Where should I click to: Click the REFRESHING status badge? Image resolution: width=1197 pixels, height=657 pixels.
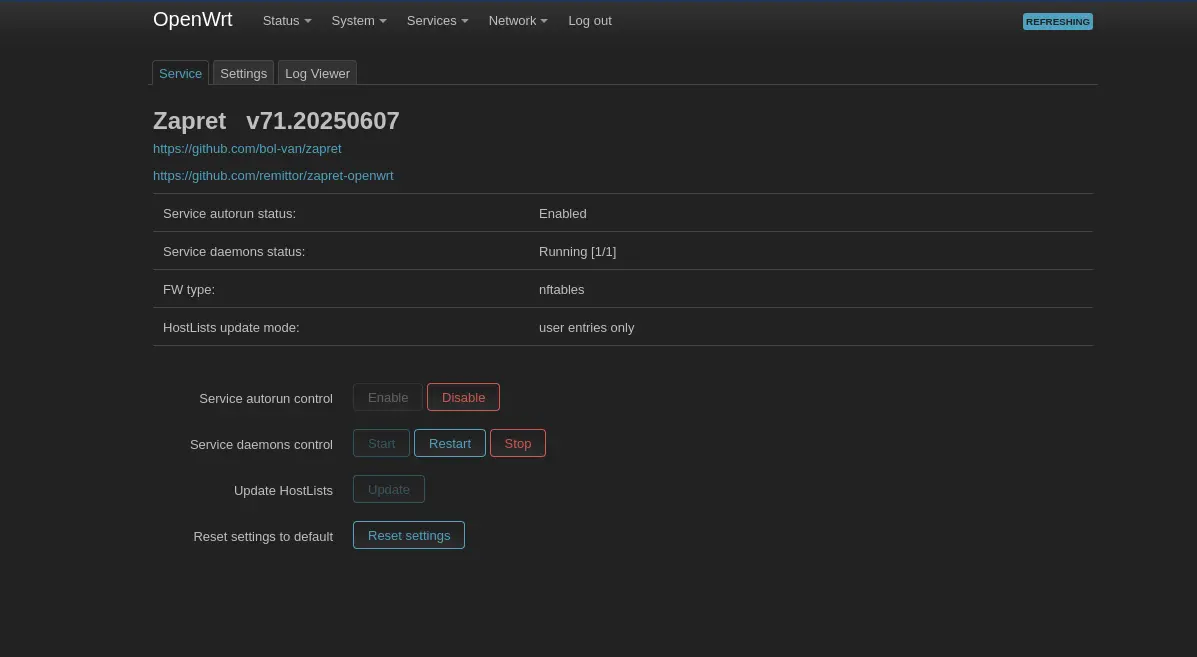click(x=1057, y=21)
